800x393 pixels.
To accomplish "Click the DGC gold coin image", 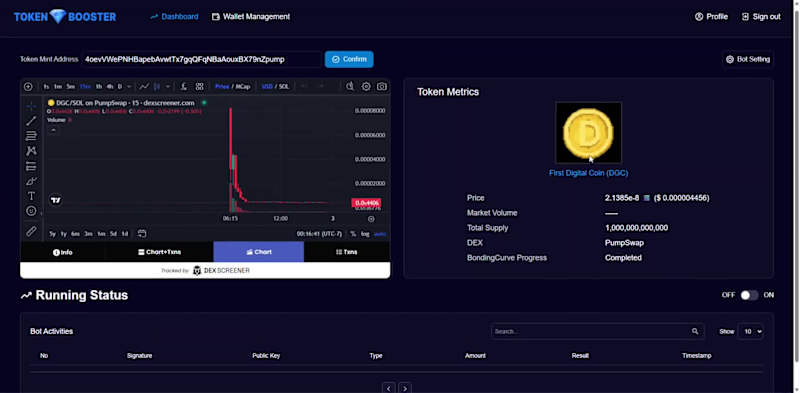I will point(588,133).
